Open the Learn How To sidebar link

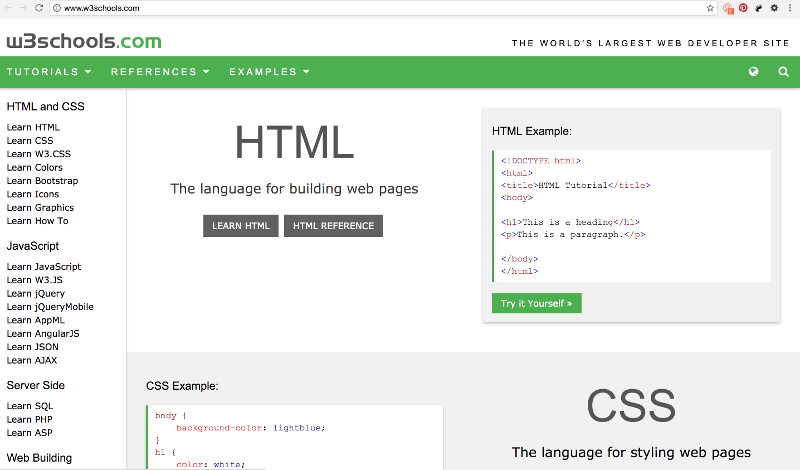[x=37, y=221]
